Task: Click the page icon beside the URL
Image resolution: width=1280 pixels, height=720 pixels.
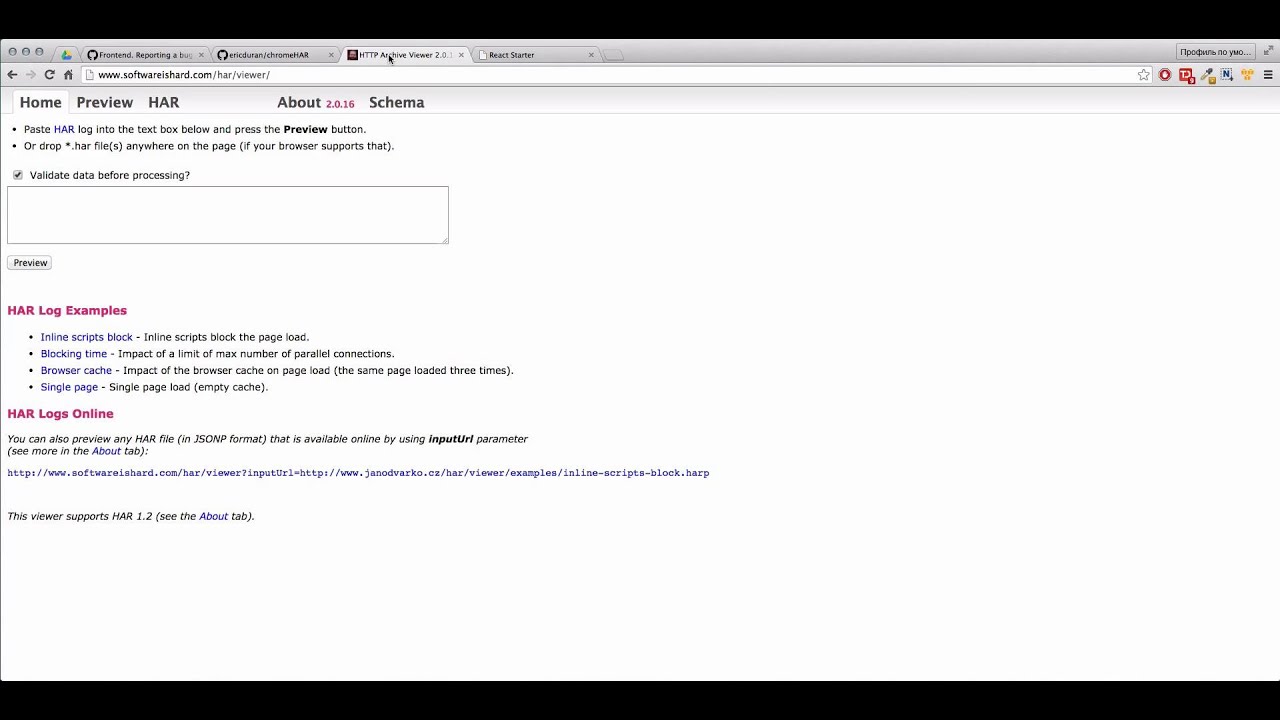Action: (90, 75)
